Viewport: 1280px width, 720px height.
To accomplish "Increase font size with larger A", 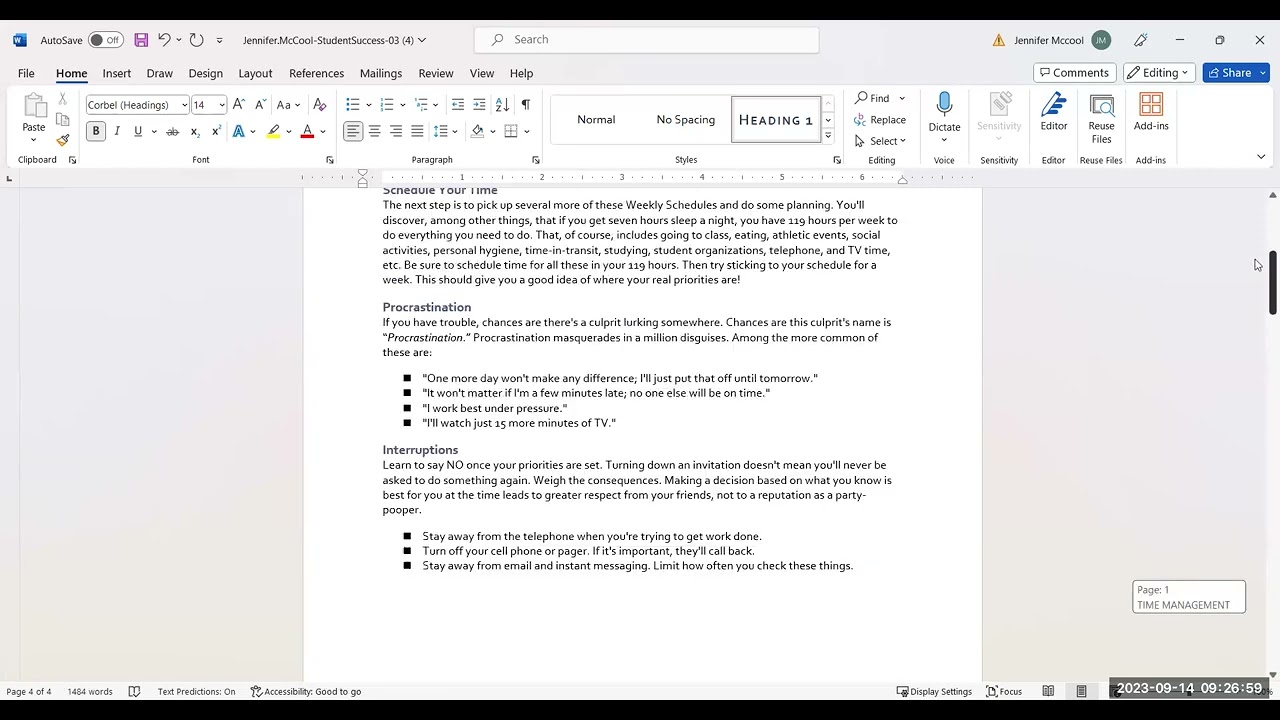I will tap(238, 105).
